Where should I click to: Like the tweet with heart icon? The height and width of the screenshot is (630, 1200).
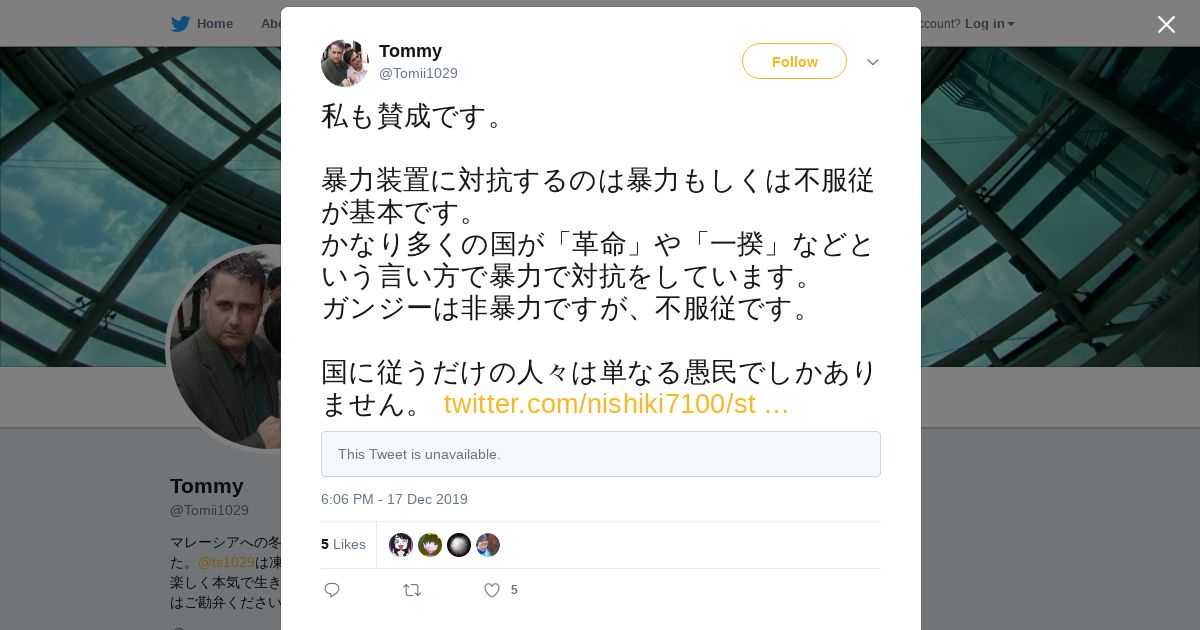tap(492, 590)
